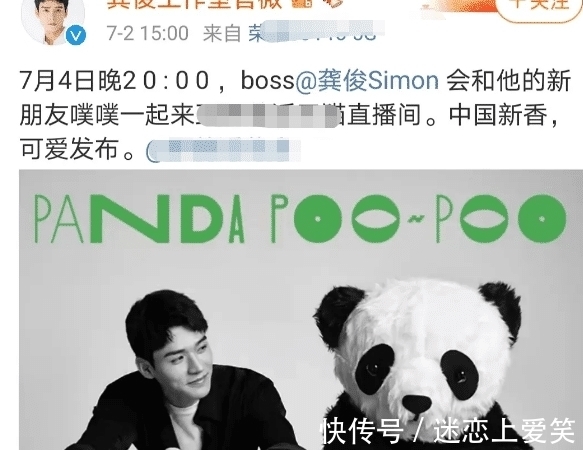The image size is (583, 450).
Task: Click the emoji icons after the account name
Action: [316, 3]
